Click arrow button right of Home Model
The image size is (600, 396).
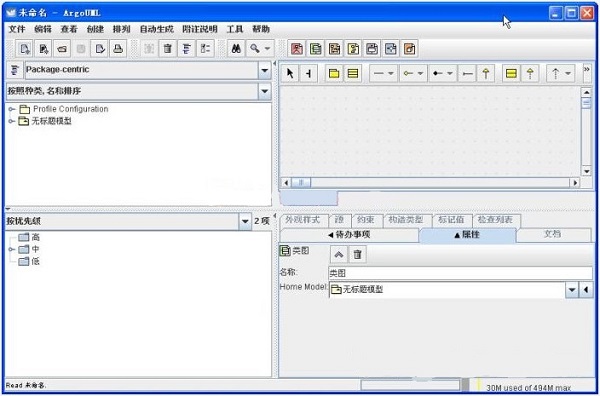(x=586, y=290)
